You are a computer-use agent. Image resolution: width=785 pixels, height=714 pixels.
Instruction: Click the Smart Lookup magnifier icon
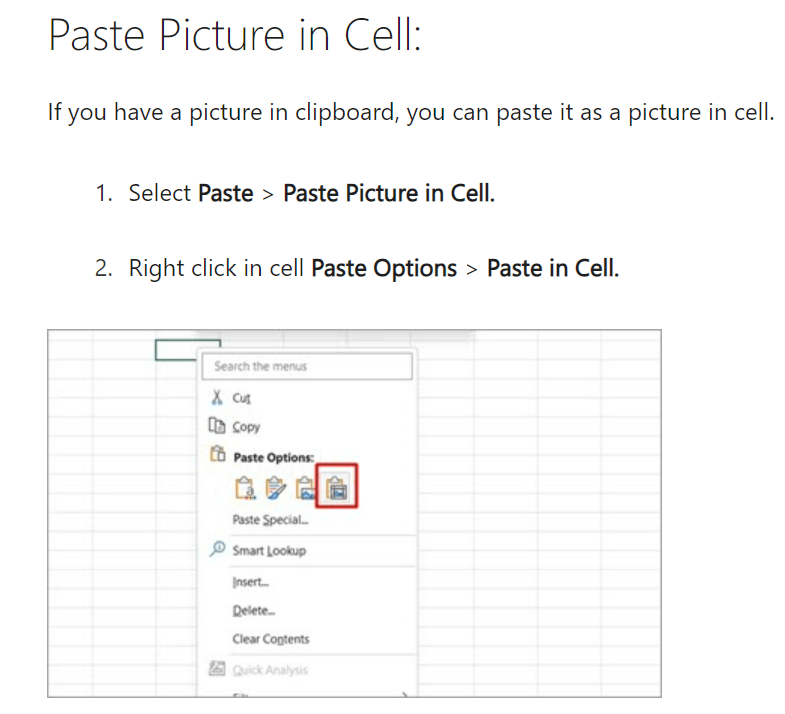[217, 550]
